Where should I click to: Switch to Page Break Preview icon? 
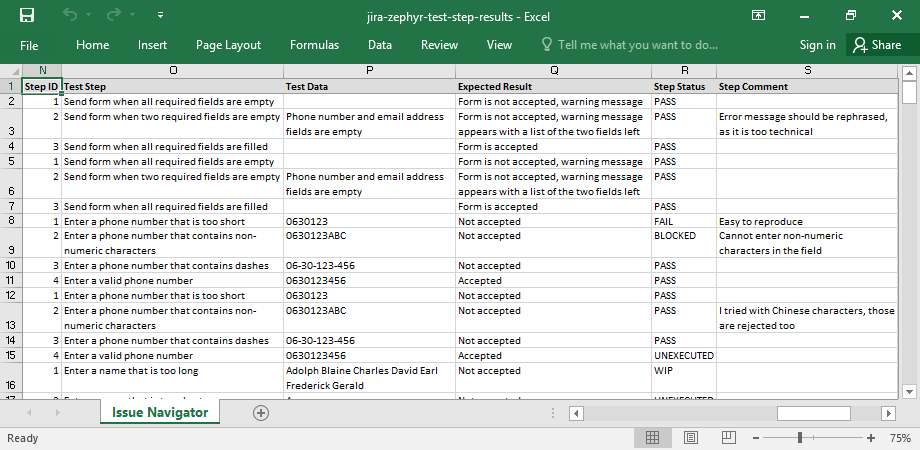tap(727, 438)
